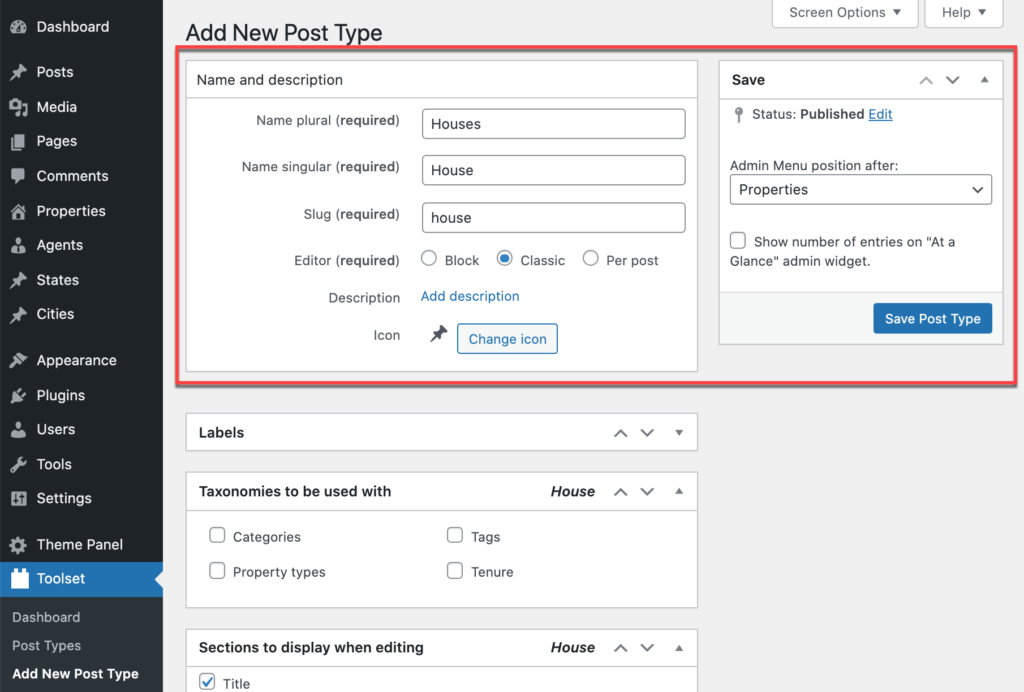This screenshot has height=692, width=1024.
Task: Click the Save Post Type button
Action: tap(933, 319)
